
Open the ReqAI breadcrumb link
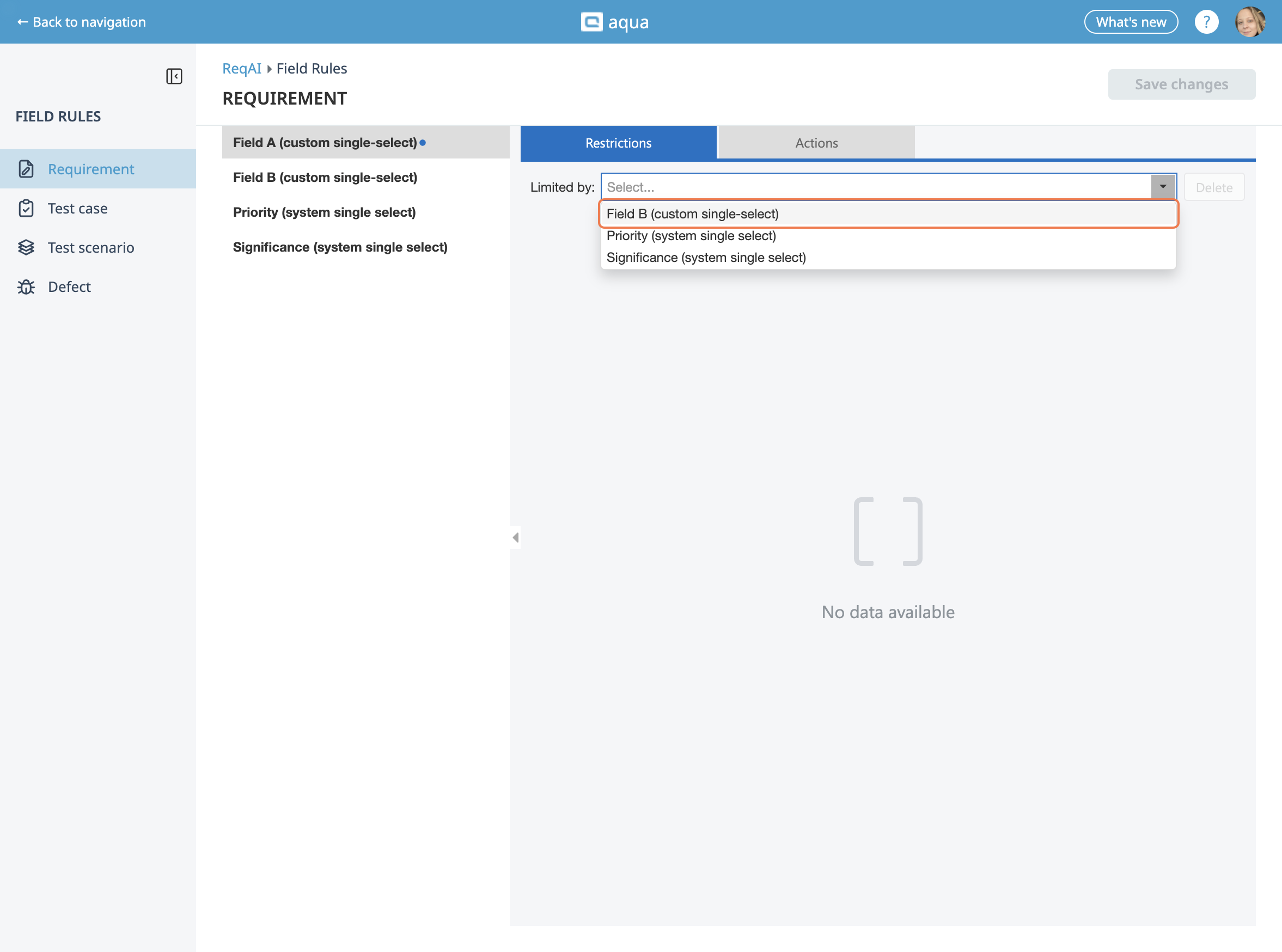pos(241,69)
